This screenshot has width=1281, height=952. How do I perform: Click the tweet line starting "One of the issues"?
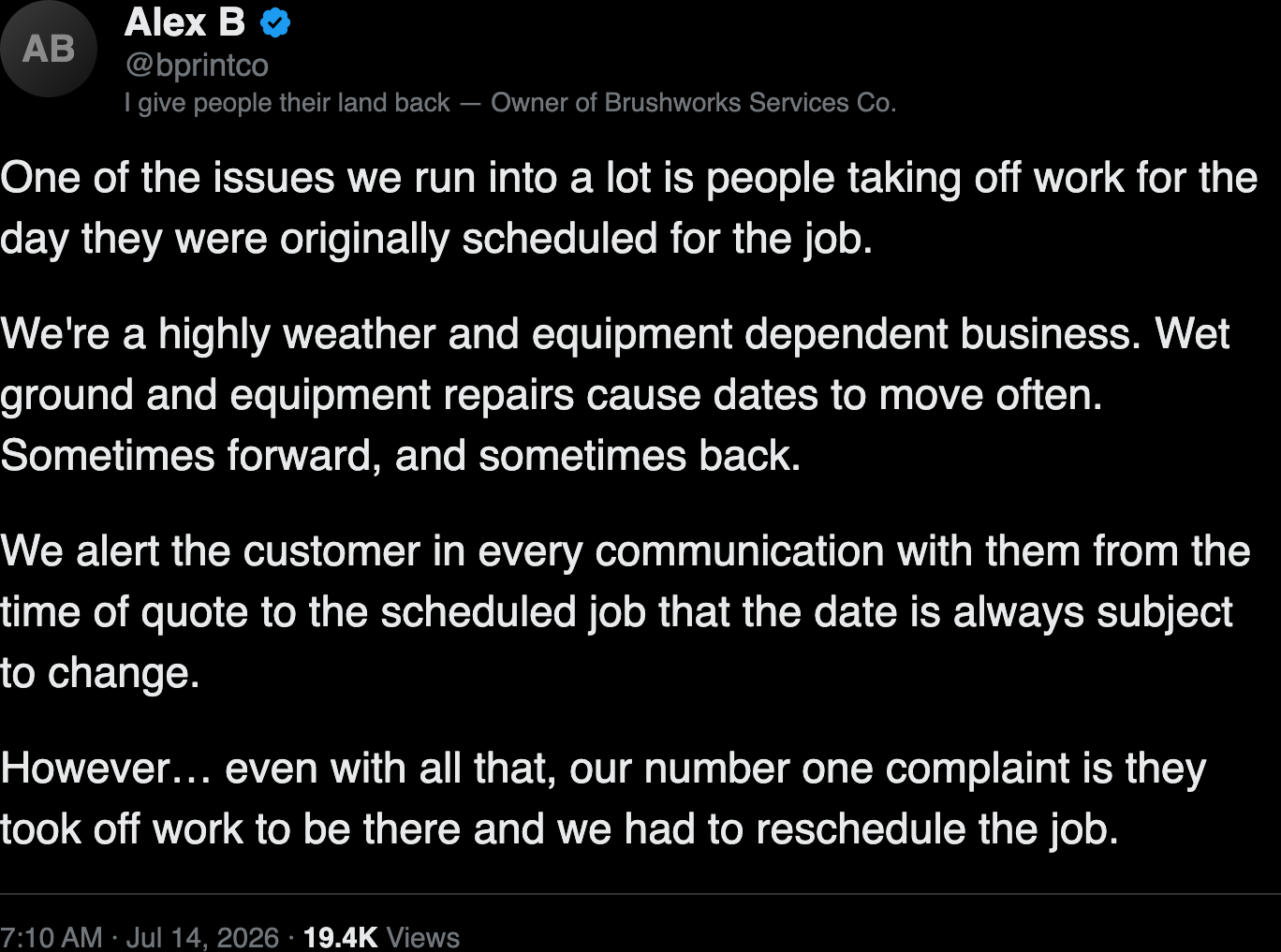click(628, 178)
